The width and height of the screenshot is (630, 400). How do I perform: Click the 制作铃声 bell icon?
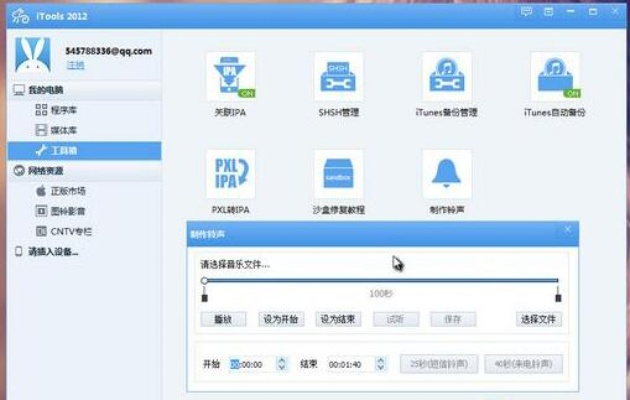point(446,174)
